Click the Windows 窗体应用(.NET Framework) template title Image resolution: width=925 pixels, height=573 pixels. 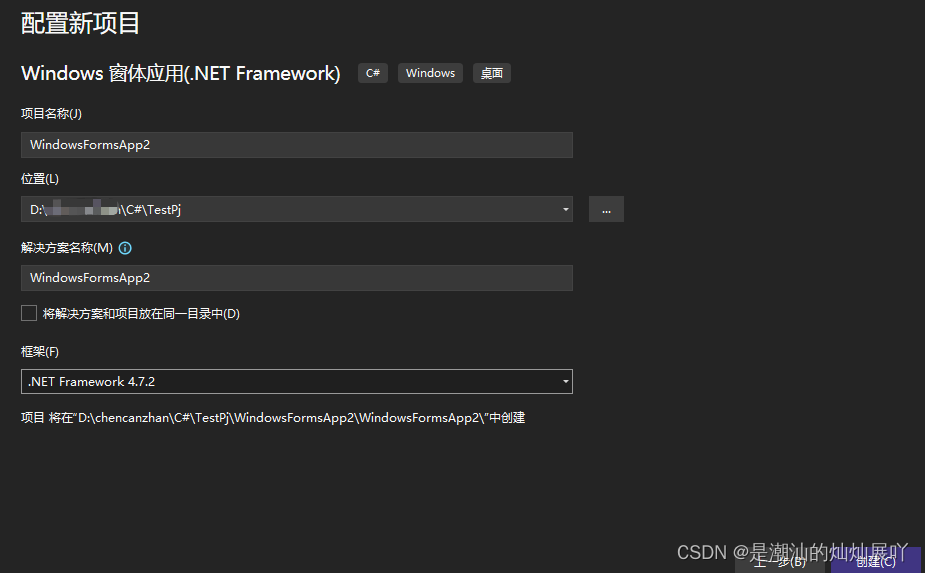pyautogui.click(x=181, y=73)
